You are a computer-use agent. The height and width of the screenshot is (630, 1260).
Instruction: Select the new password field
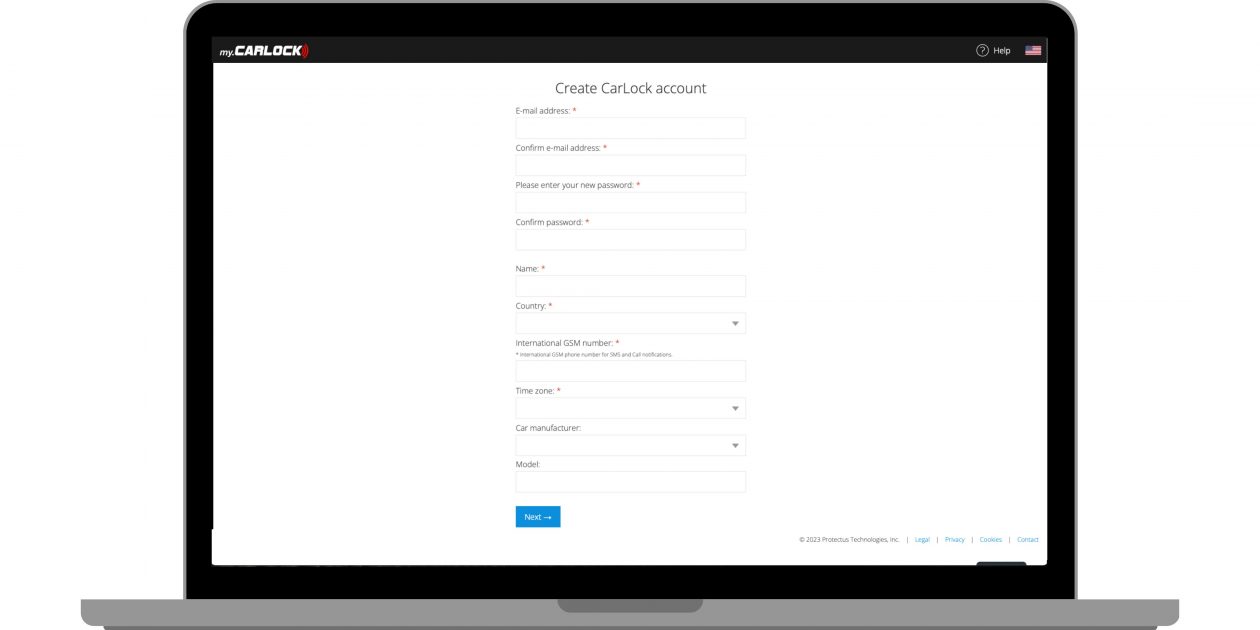[x=630, y=202]
